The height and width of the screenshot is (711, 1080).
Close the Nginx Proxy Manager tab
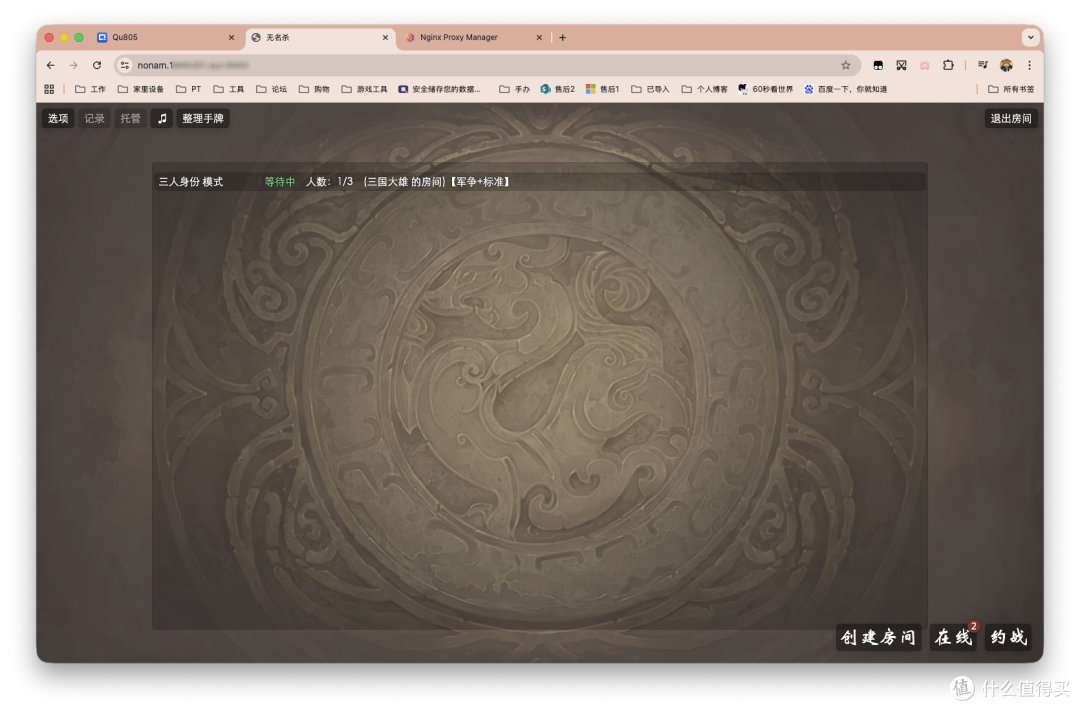coord(539,37)
